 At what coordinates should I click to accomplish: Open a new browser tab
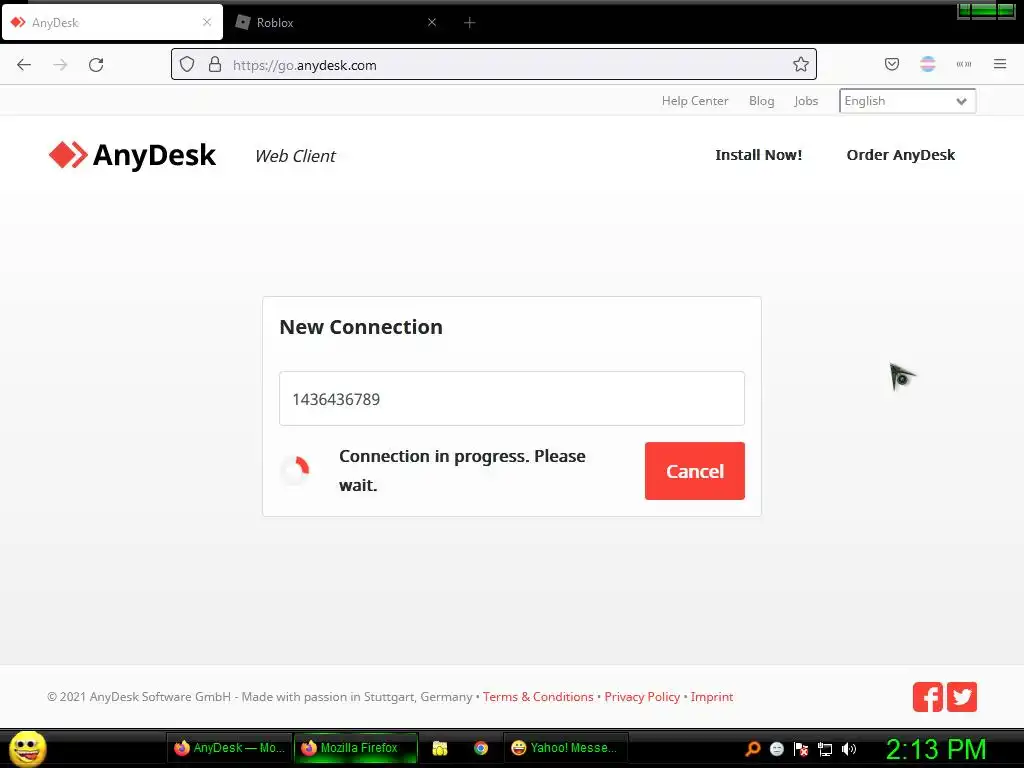point(469,23)
